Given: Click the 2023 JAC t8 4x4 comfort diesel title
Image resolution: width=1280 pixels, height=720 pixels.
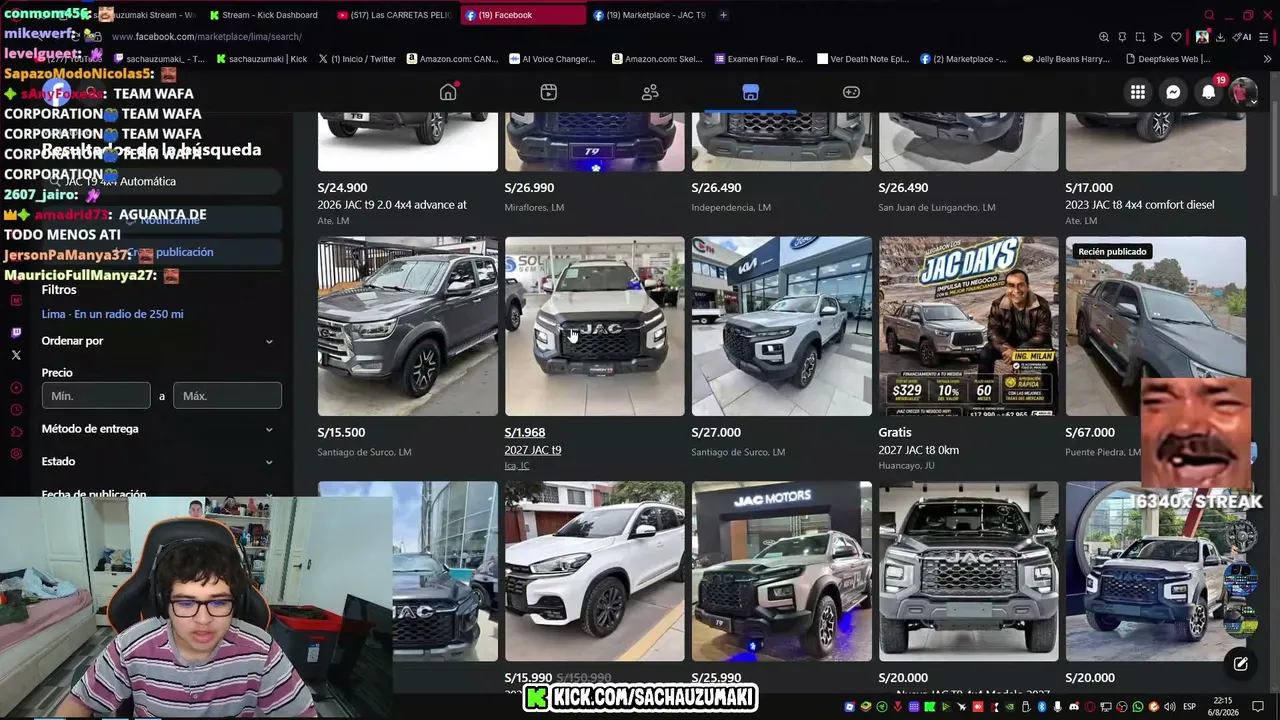Looking at the screenshot, I should pos(1140,205).
